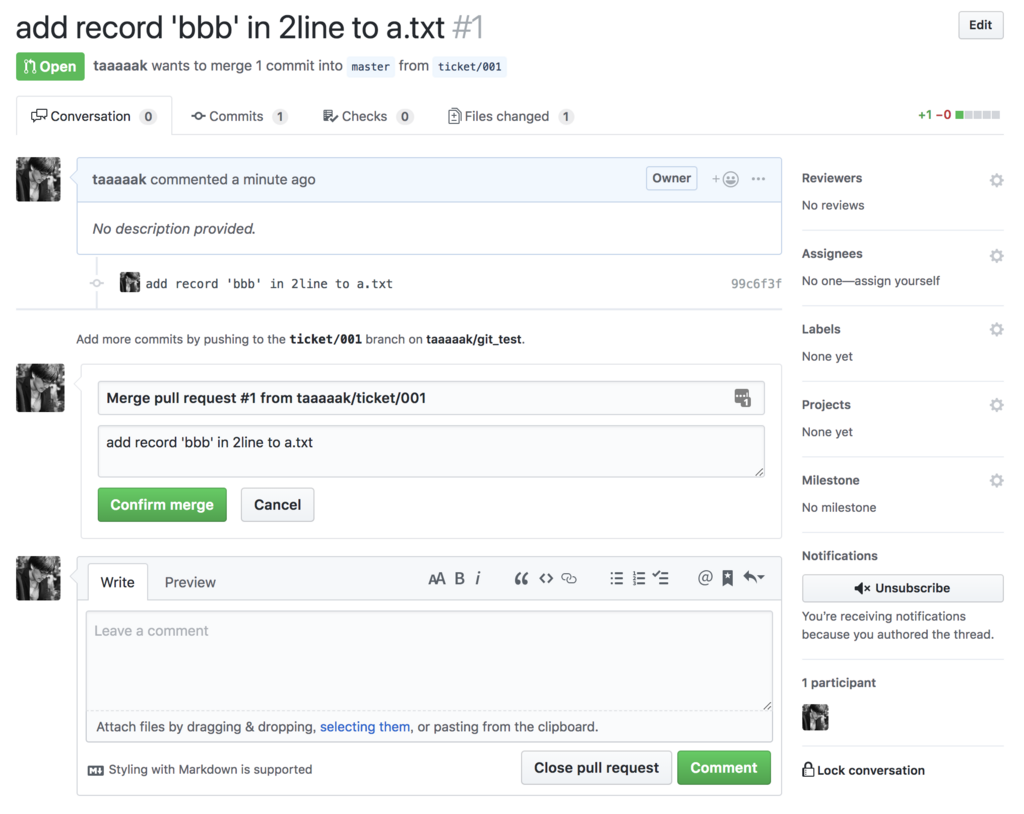This screenshot has width=1024, height=814.
Task: Mention a user with the @ icon
Action: pos(705,578)
